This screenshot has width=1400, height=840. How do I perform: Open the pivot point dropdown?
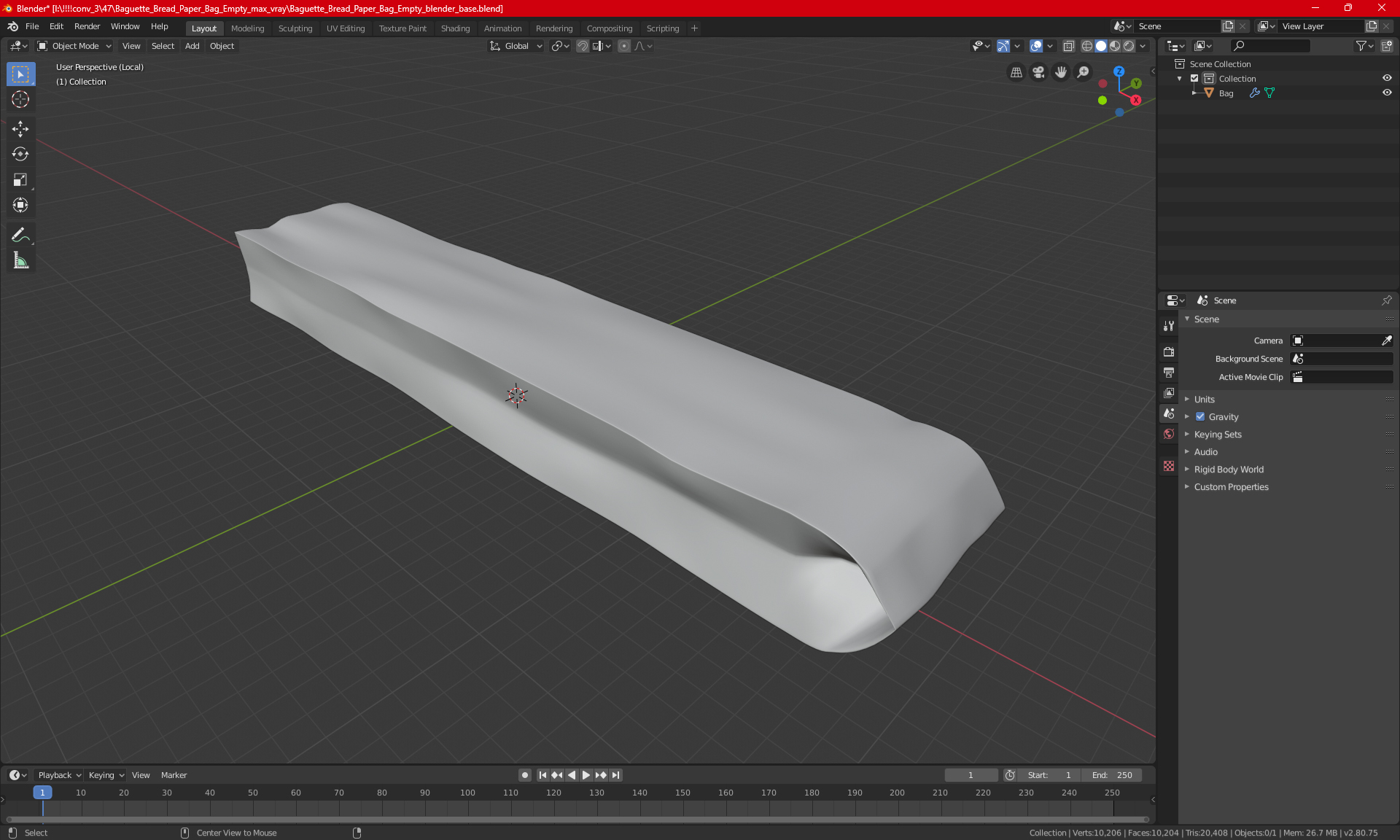click(560, 46)
